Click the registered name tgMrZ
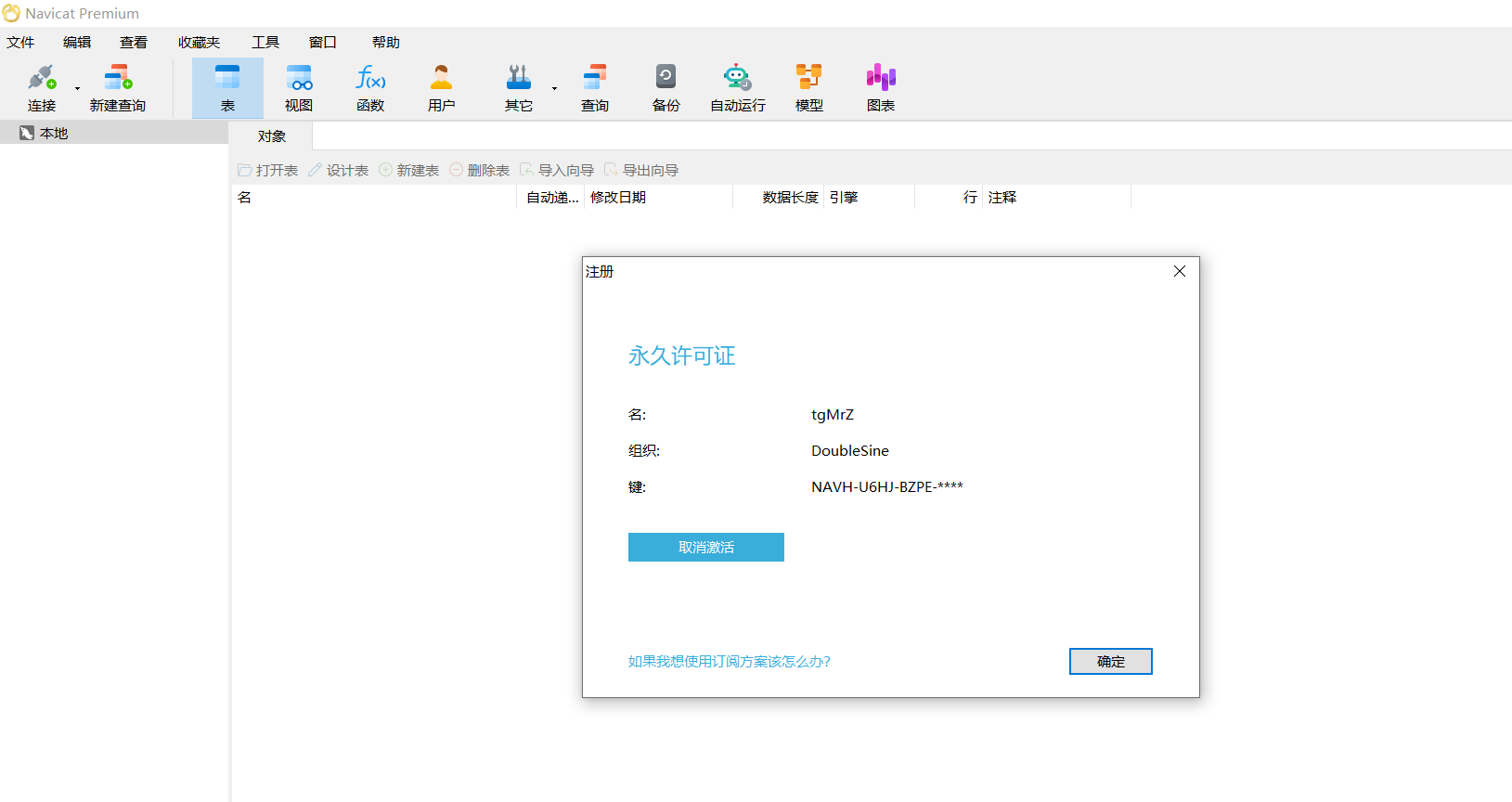This screenshot has height=802, width=1512. pos(833,415)
